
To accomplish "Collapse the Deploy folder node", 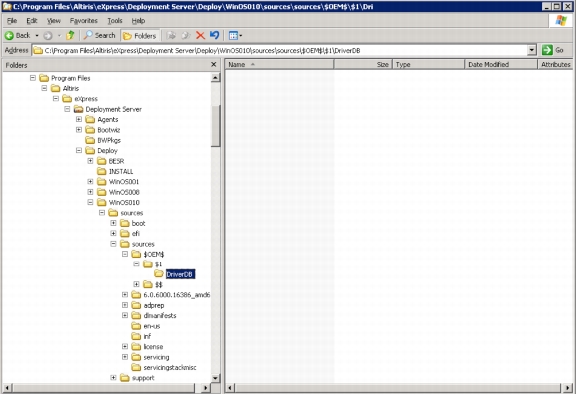I will coord(79,150).
